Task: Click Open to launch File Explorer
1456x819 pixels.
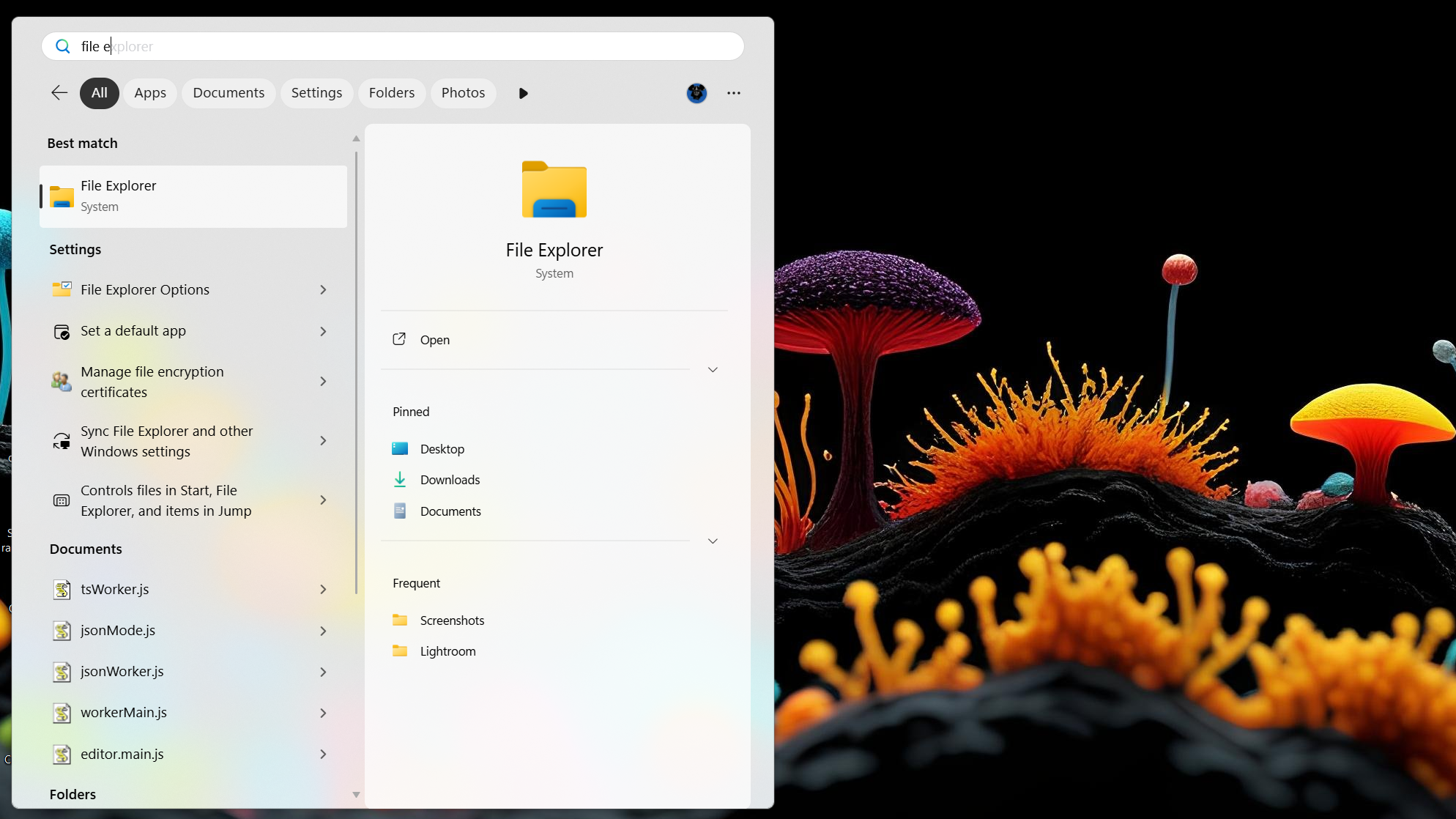Action: (x=434, y=340)
